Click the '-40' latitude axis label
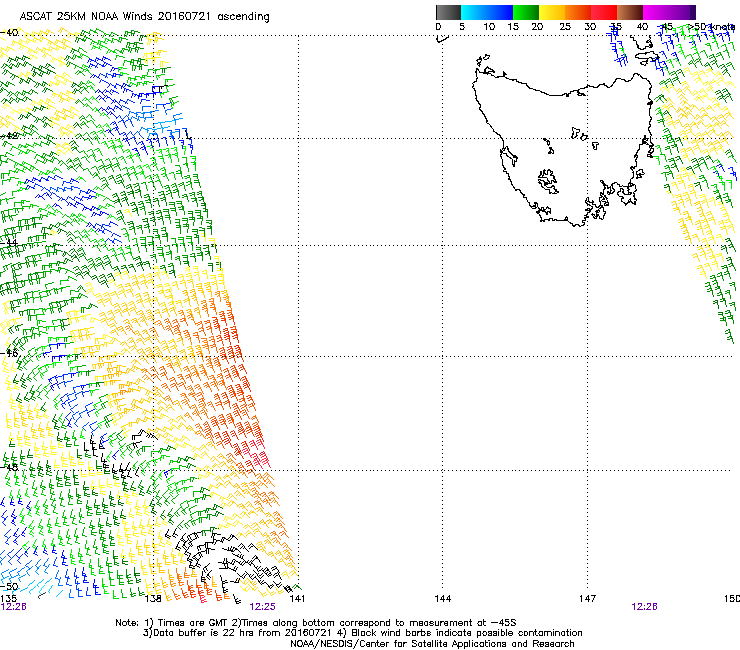740x650 pixels. point(9,33)
